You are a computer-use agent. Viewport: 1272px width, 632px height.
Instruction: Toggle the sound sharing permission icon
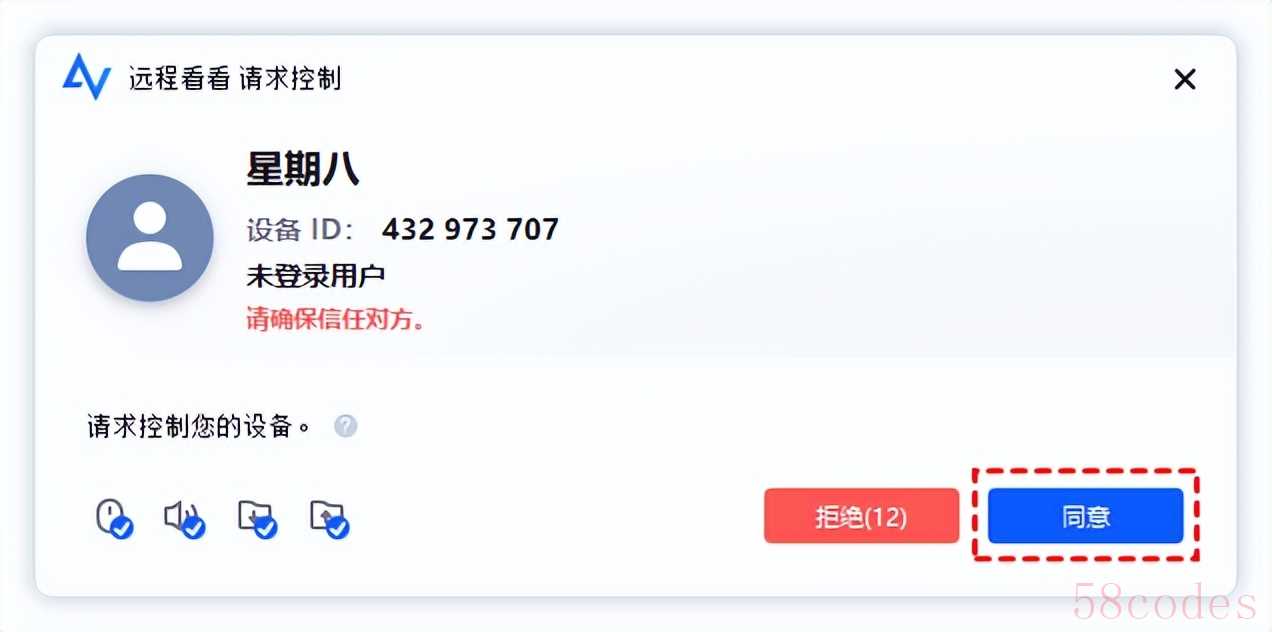184,518
